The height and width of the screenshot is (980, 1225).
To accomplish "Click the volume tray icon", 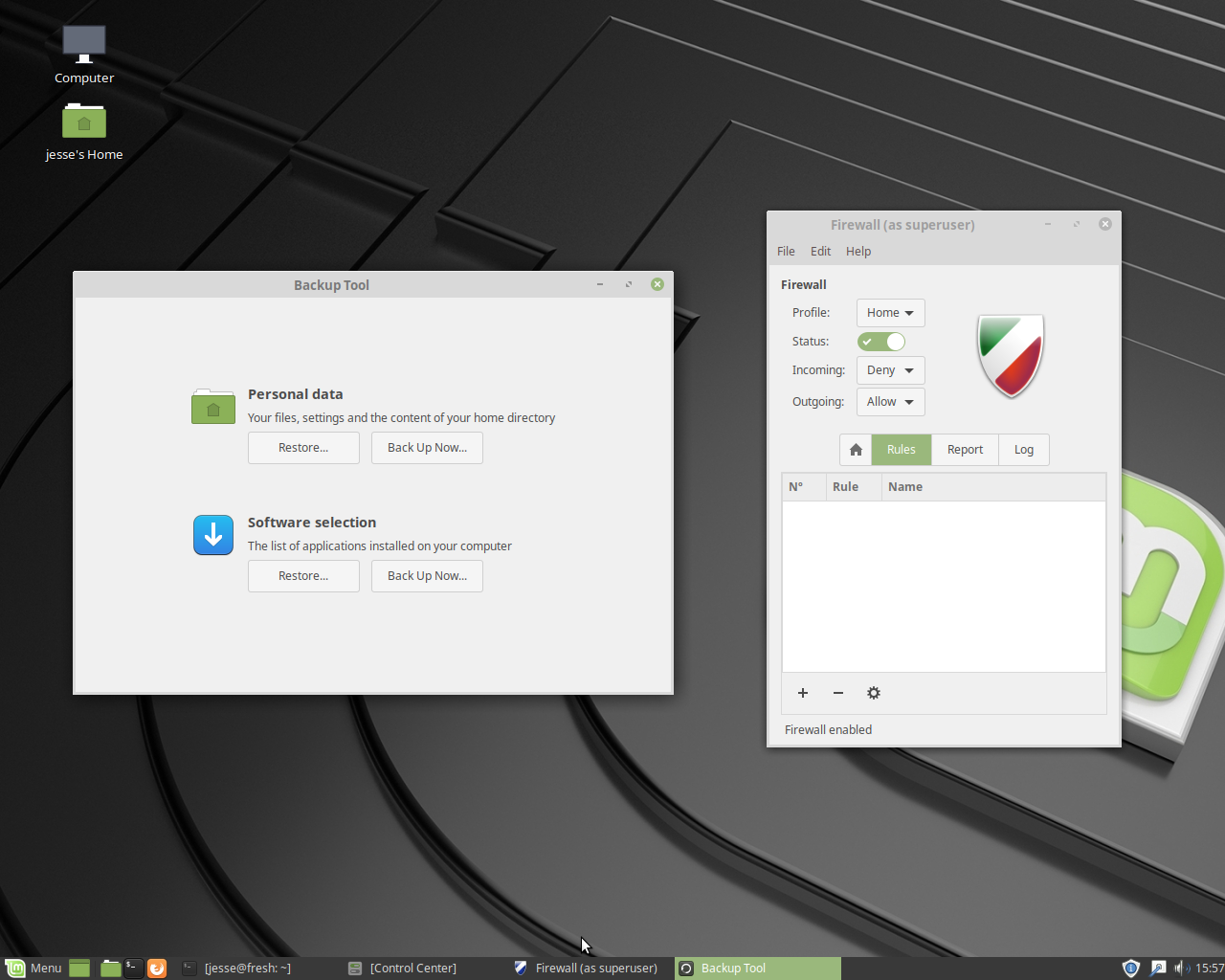I will [1181, 969].
